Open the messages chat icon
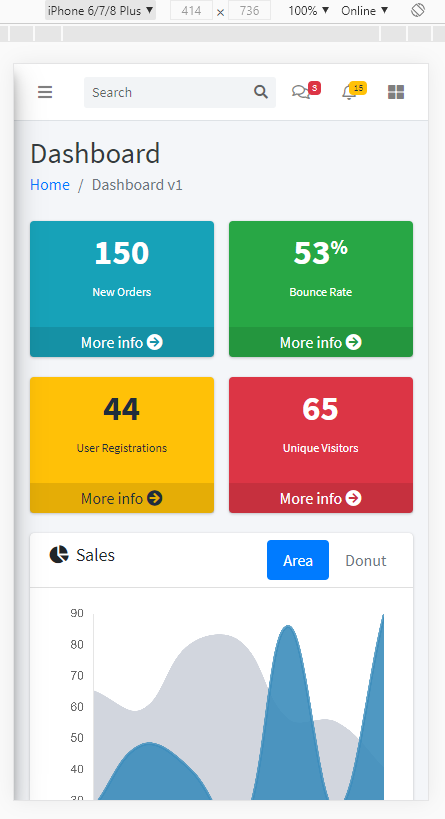This screenshot has width=445, height=819. pyautogui.click(x=300, y=92)
